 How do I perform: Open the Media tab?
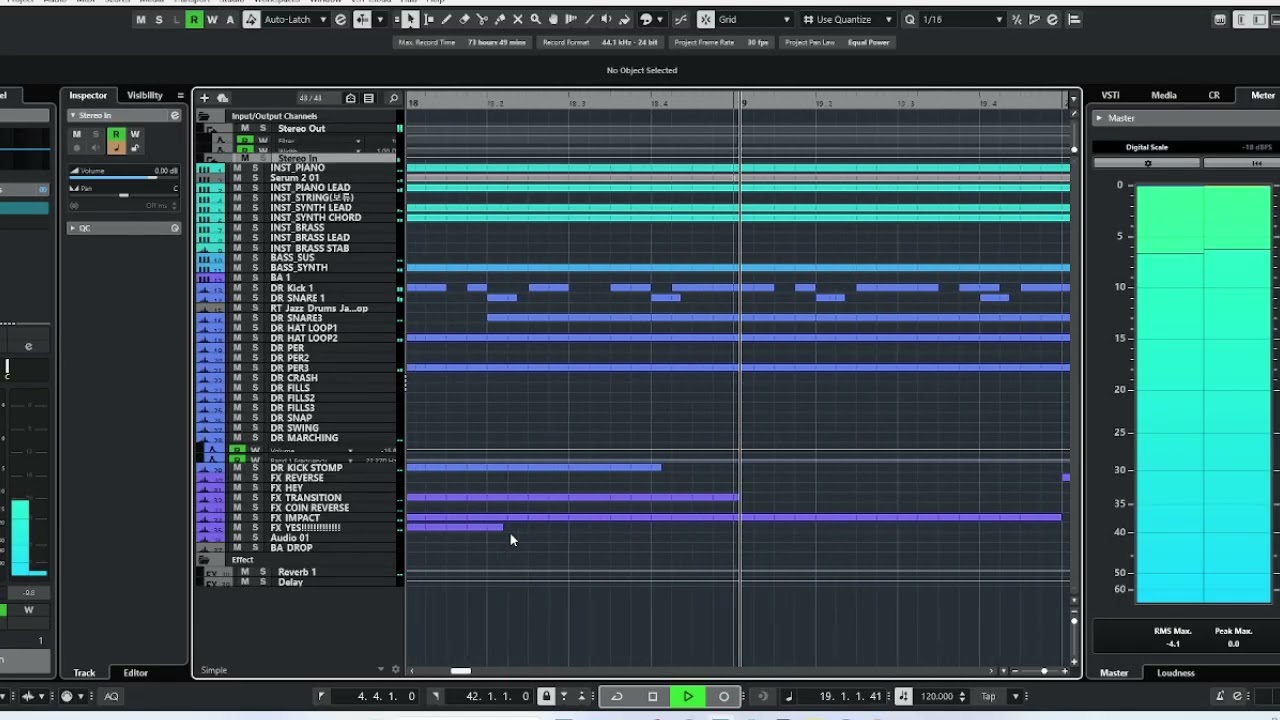(x=1163, y=95)
